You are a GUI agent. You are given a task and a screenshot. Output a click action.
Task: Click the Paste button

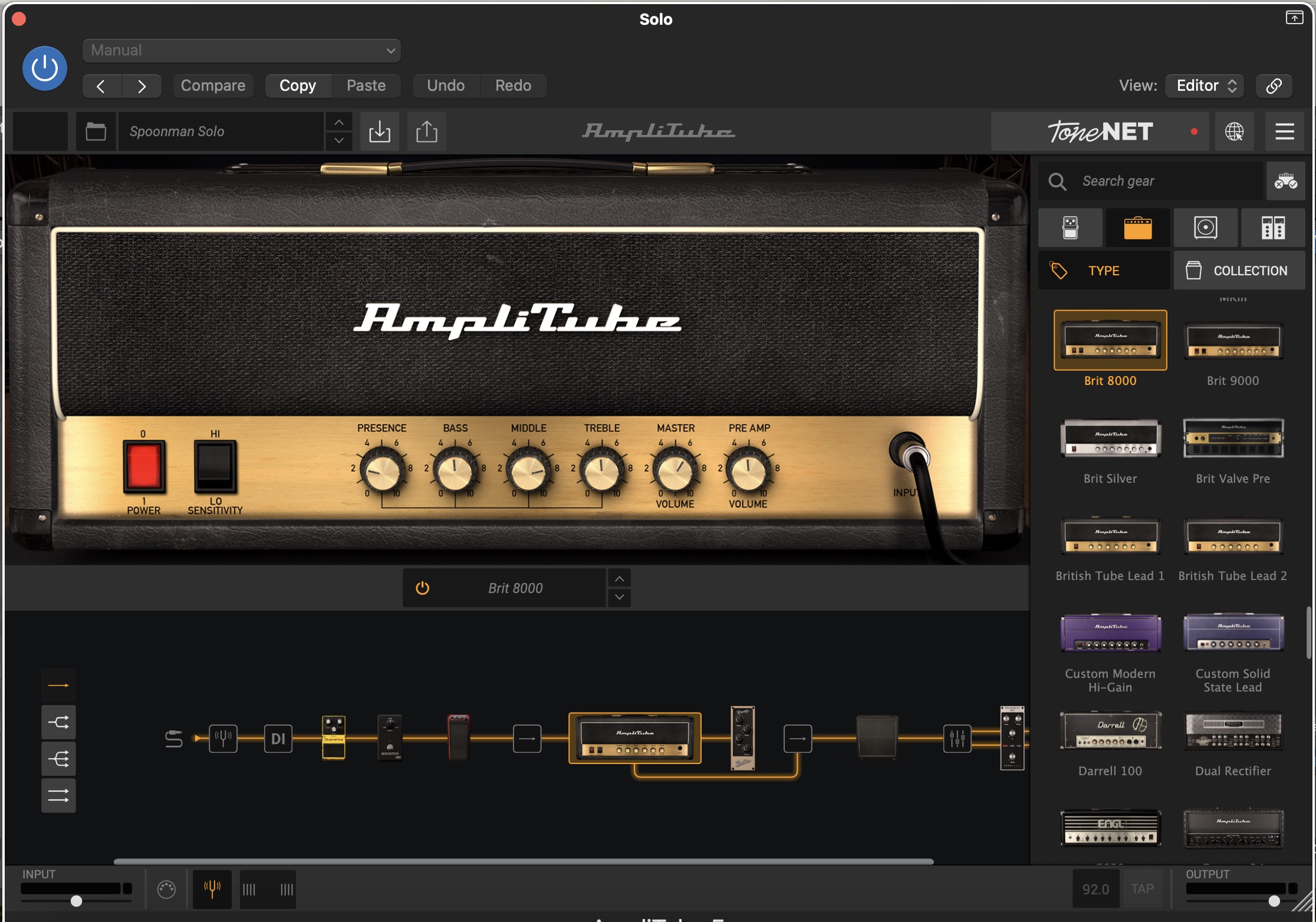(366, 86)
